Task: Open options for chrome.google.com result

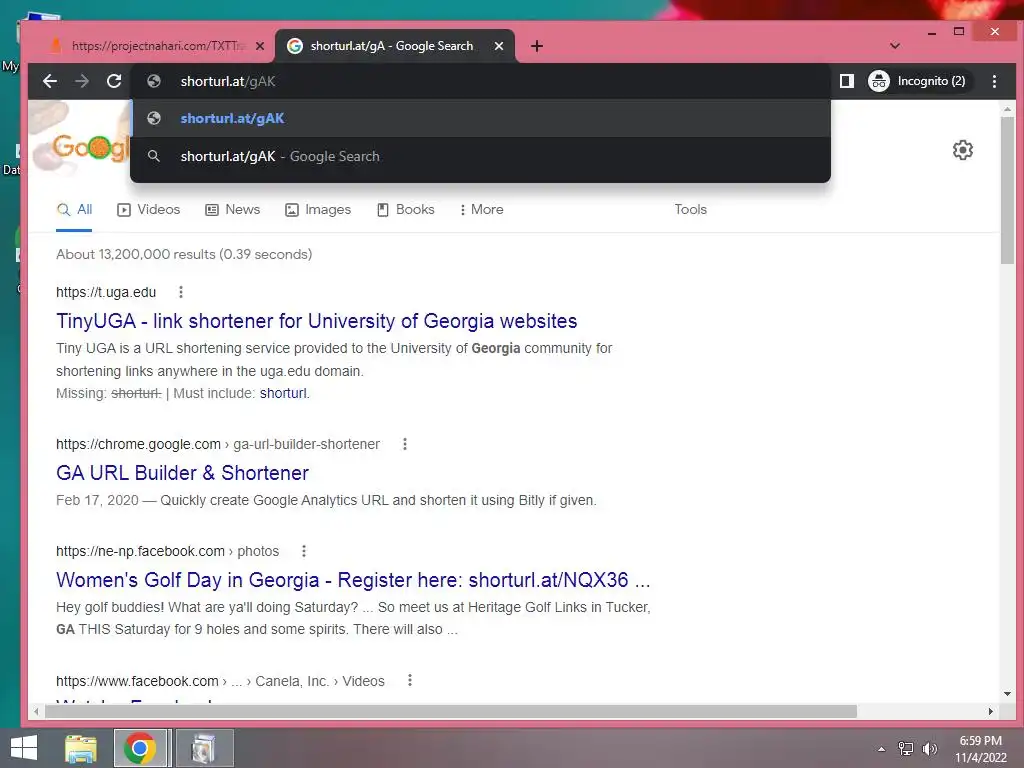Action: click(x=405, y=444)
